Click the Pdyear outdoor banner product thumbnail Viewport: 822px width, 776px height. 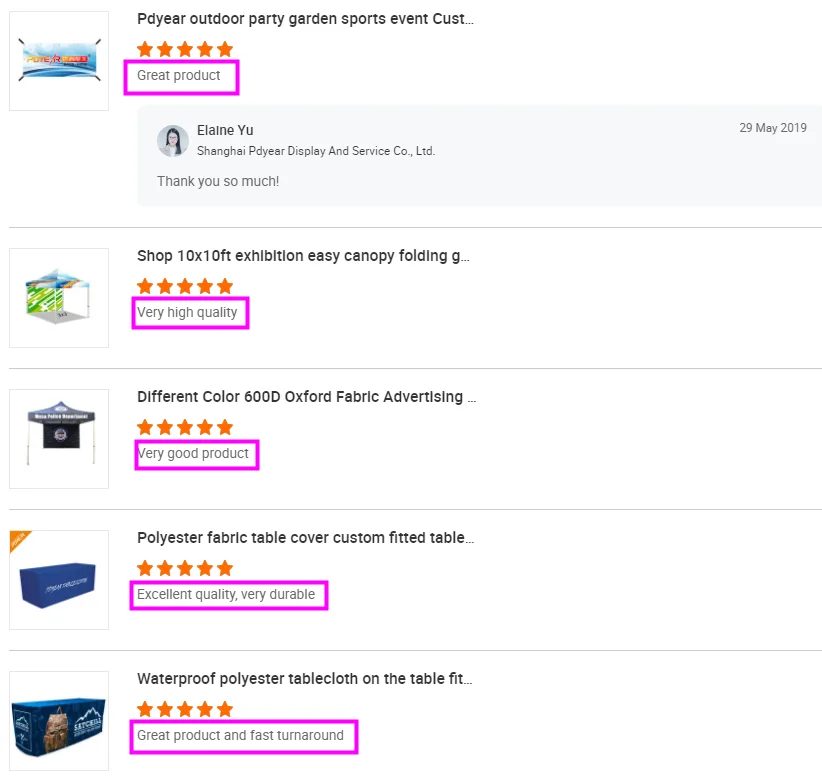(x=59, y=61)
